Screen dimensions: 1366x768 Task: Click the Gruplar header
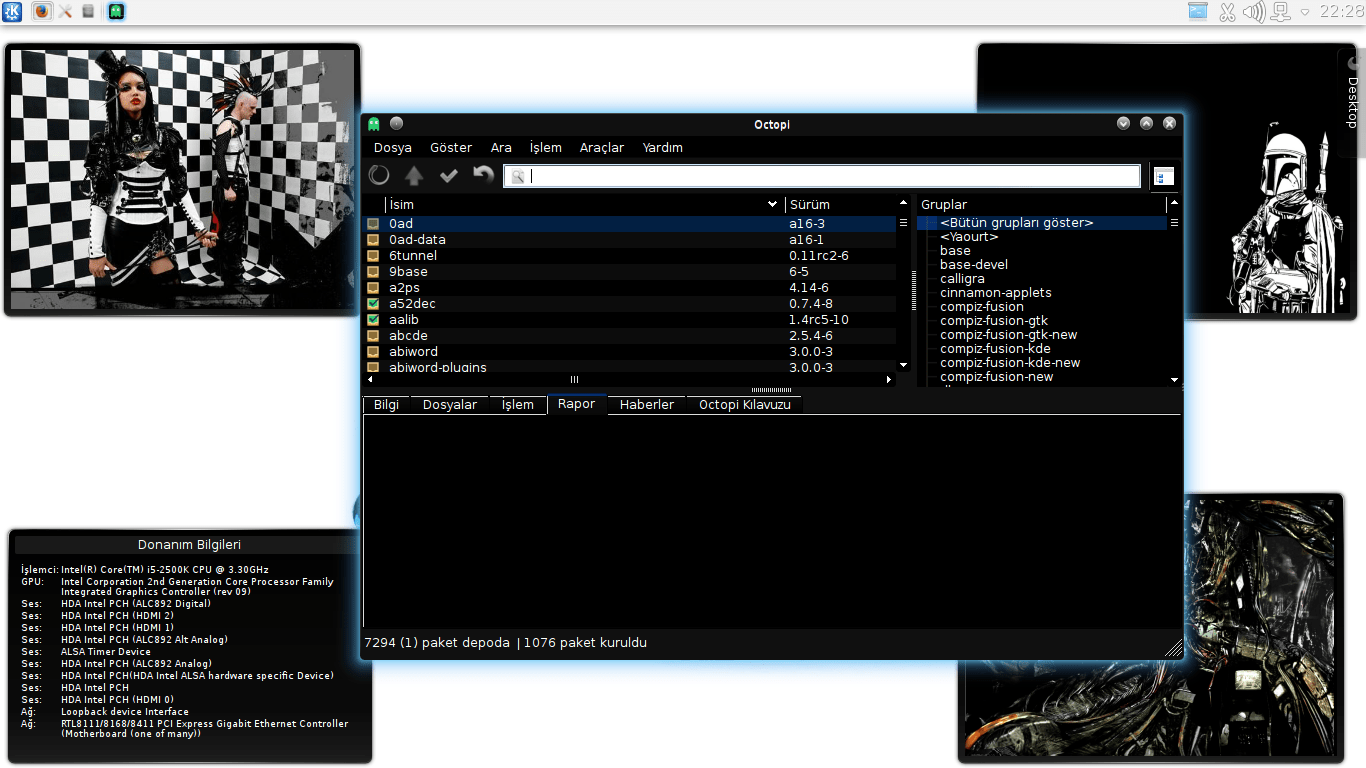pyautogui.click(x=1041, y=204)
